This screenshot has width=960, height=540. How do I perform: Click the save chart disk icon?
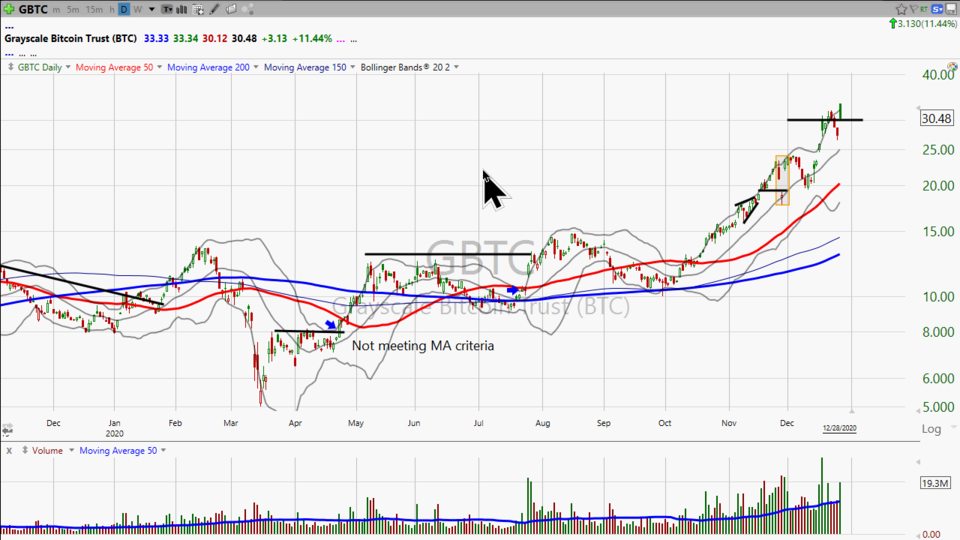point(951,9)
